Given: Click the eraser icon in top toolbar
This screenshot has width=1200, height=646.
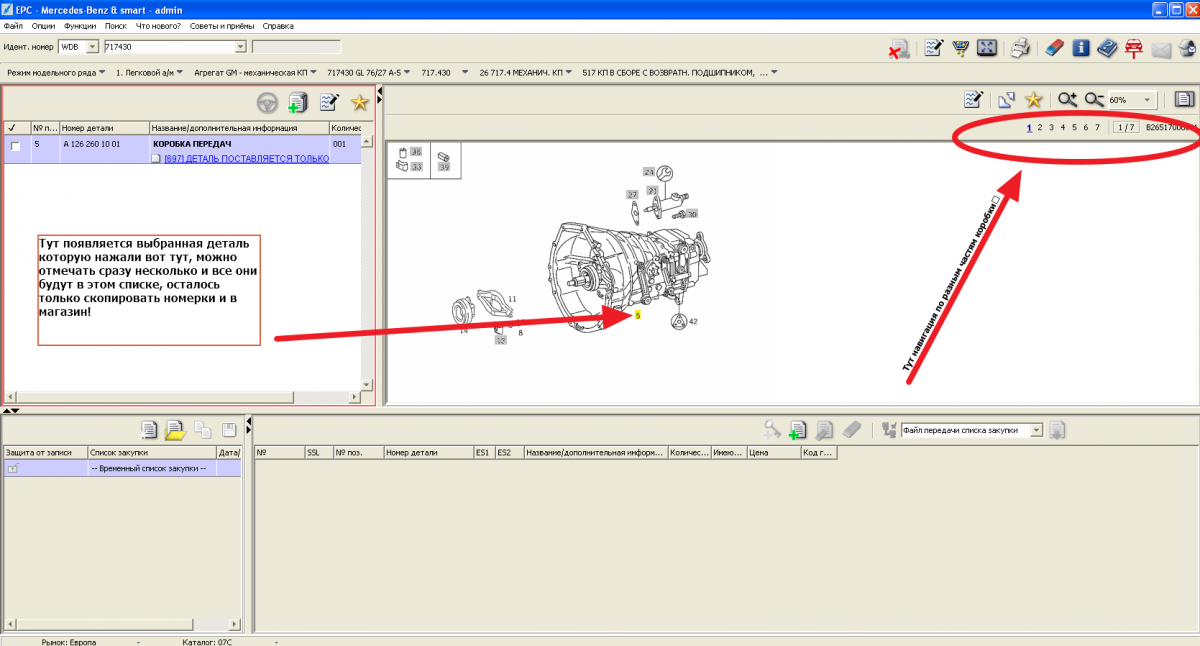Looking at the screenshot, I should click(1054, 48).
